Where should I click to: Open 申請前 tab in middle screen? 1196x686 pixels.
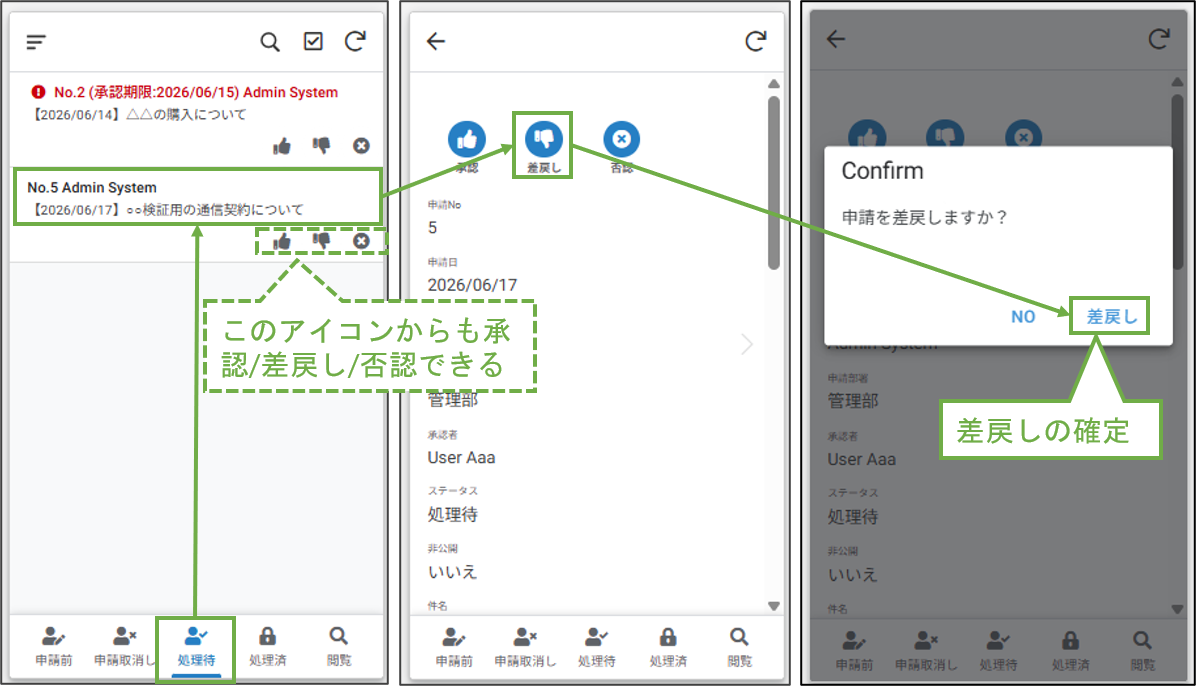[454, 647]
